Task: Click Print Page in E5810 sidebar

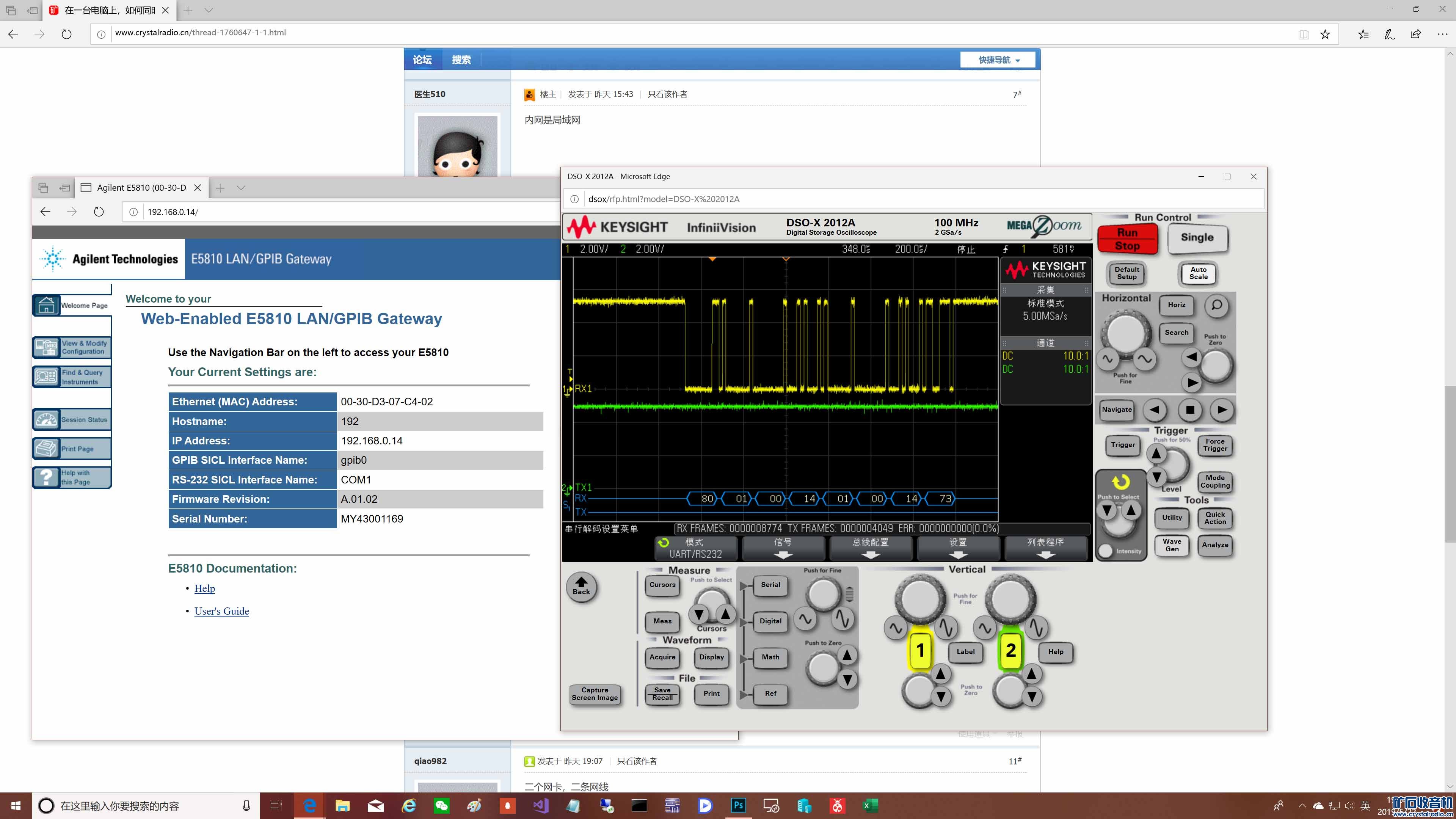Action: coord(72,449)
